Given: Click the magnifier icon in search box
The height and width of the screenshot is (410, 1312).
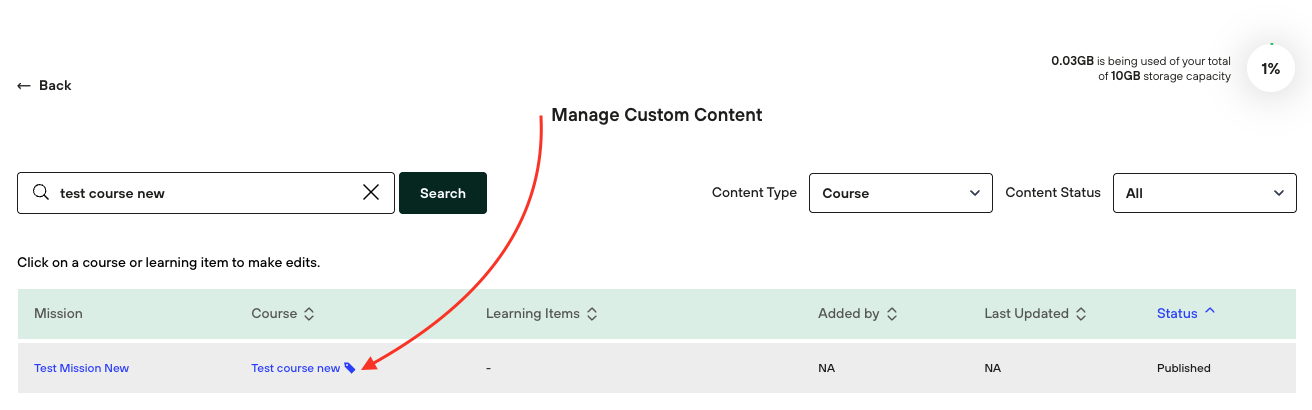Looking at the screenshot, I should coord(41,193).
